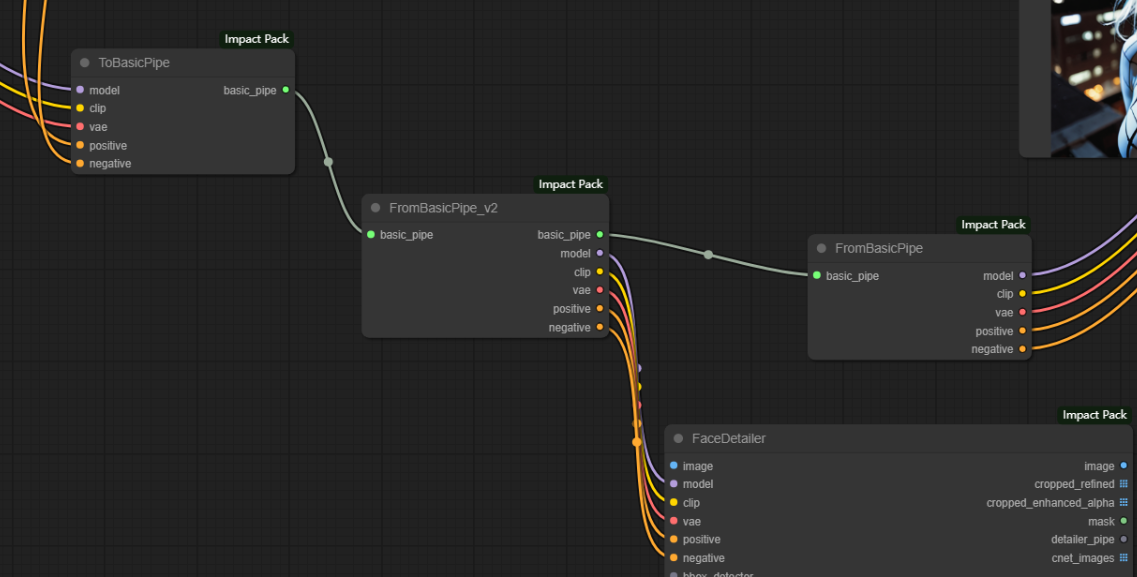Click the basic_pipe output port on ToBasicPipe

286,90
